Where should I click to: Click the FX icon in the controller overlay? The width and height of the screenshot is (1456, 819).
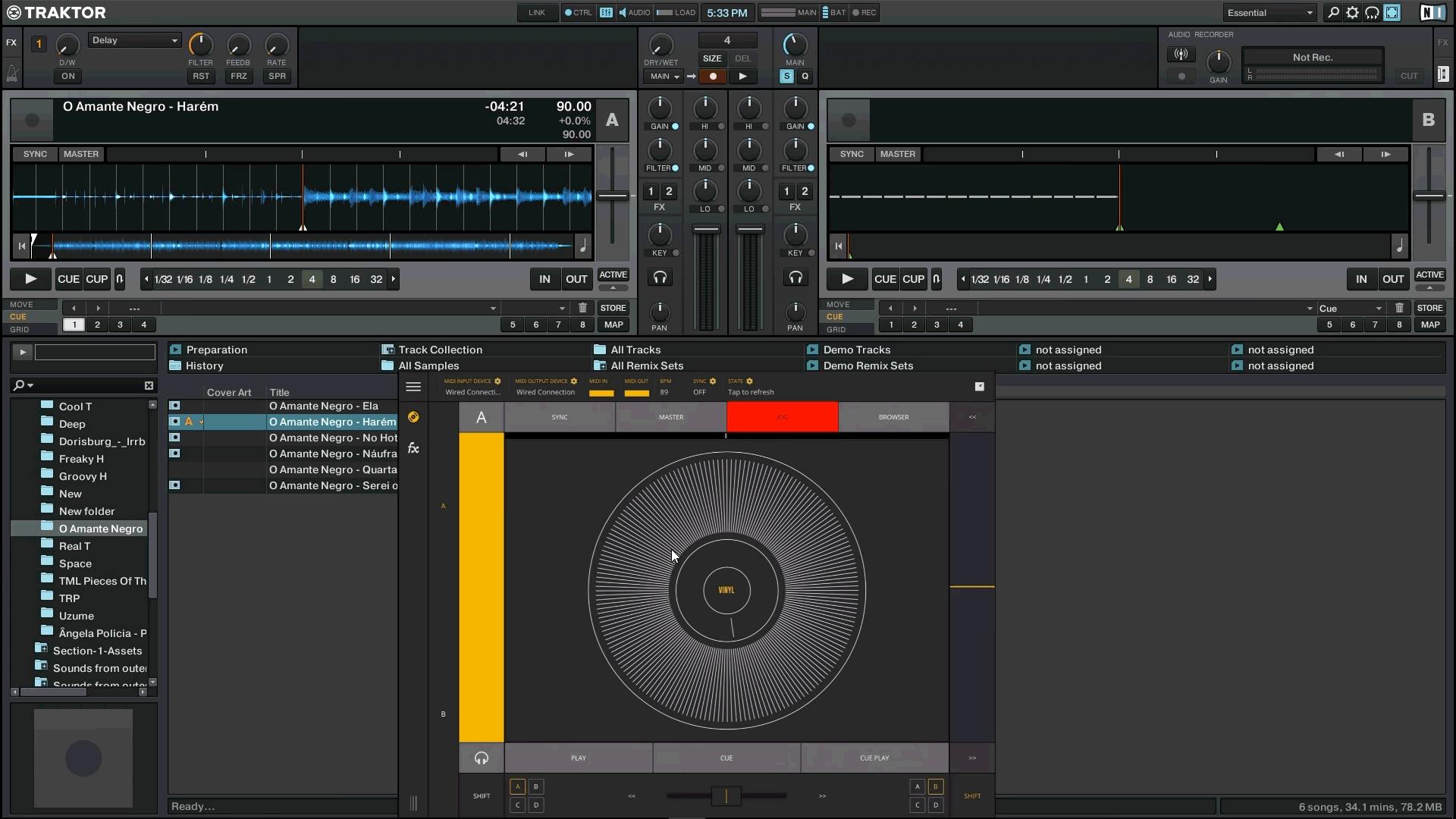pos(414,448)
